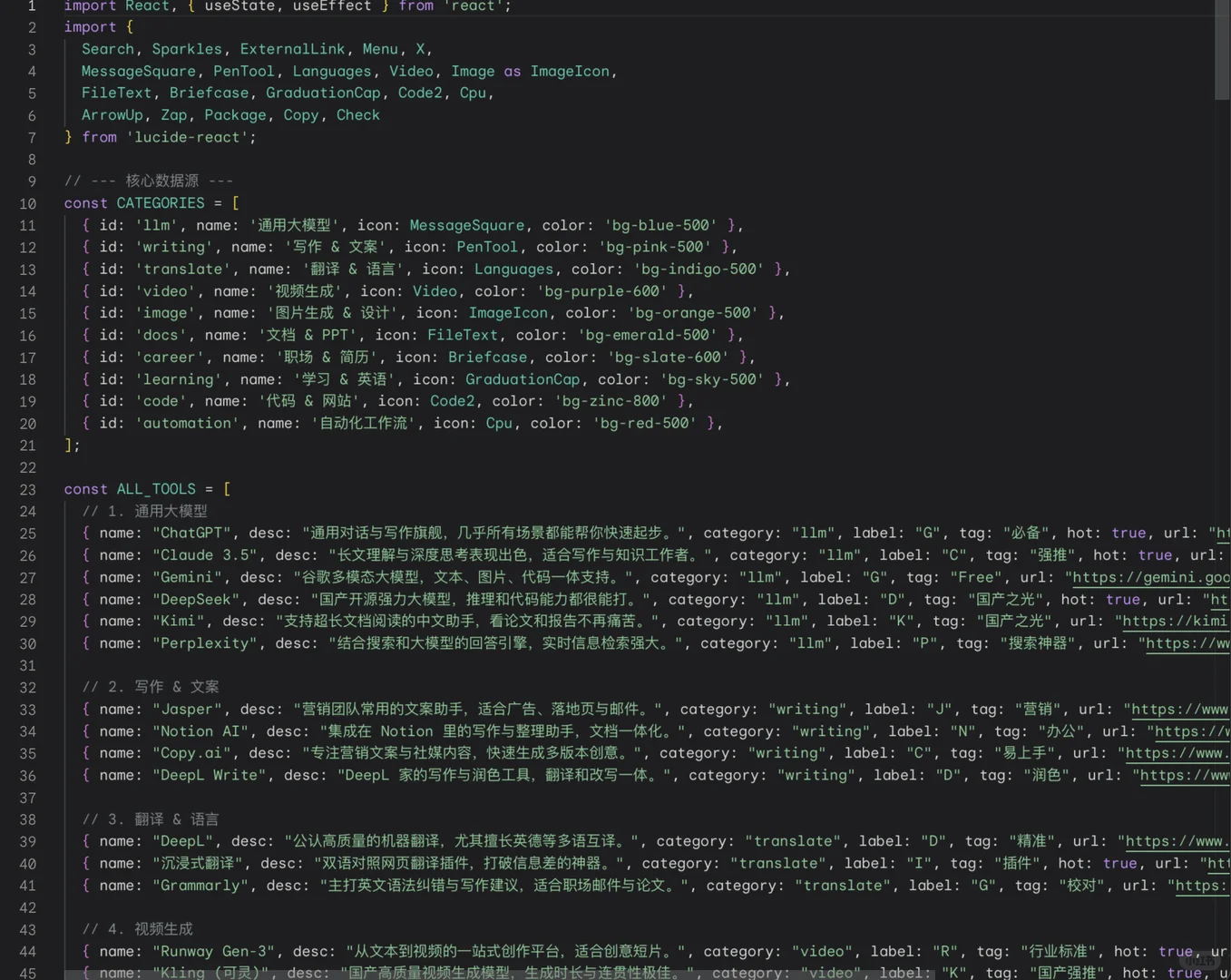Place the cursor on the ALL_TOOLS constant name
1231x980 pixels.
pos(156,489)
